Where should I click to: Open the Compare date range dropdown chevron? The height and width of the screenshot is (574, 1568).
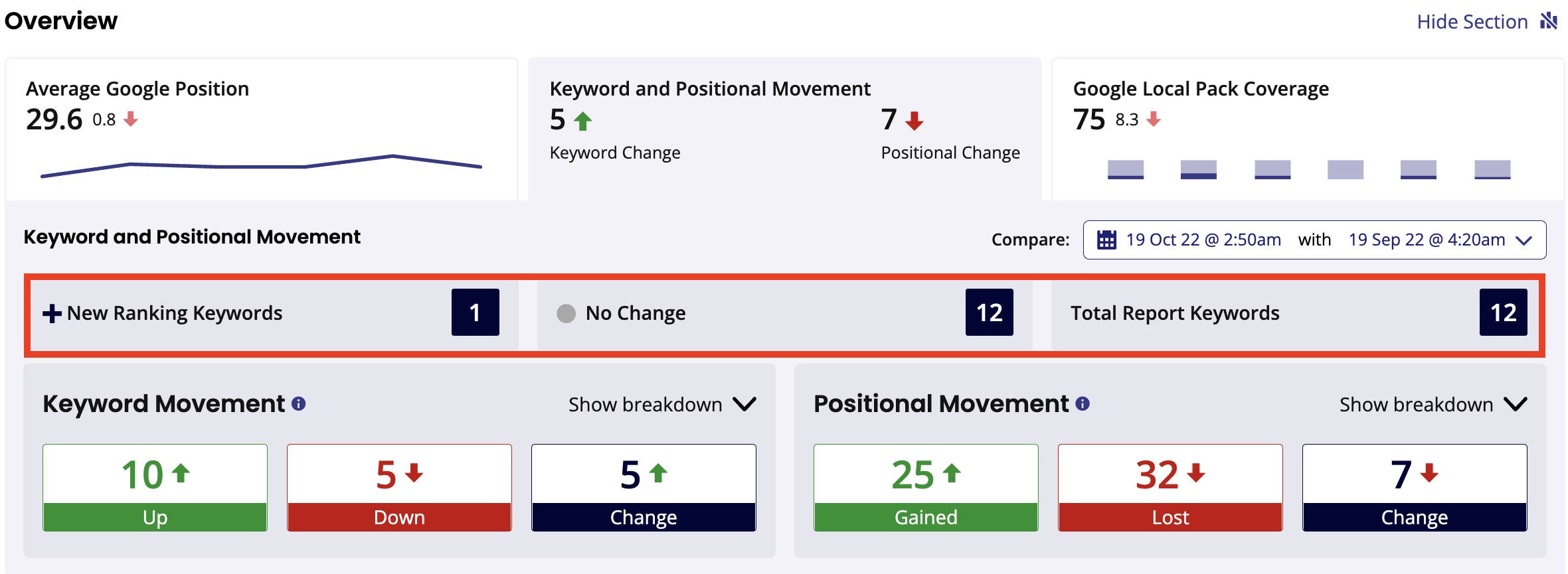point(1524,240)
